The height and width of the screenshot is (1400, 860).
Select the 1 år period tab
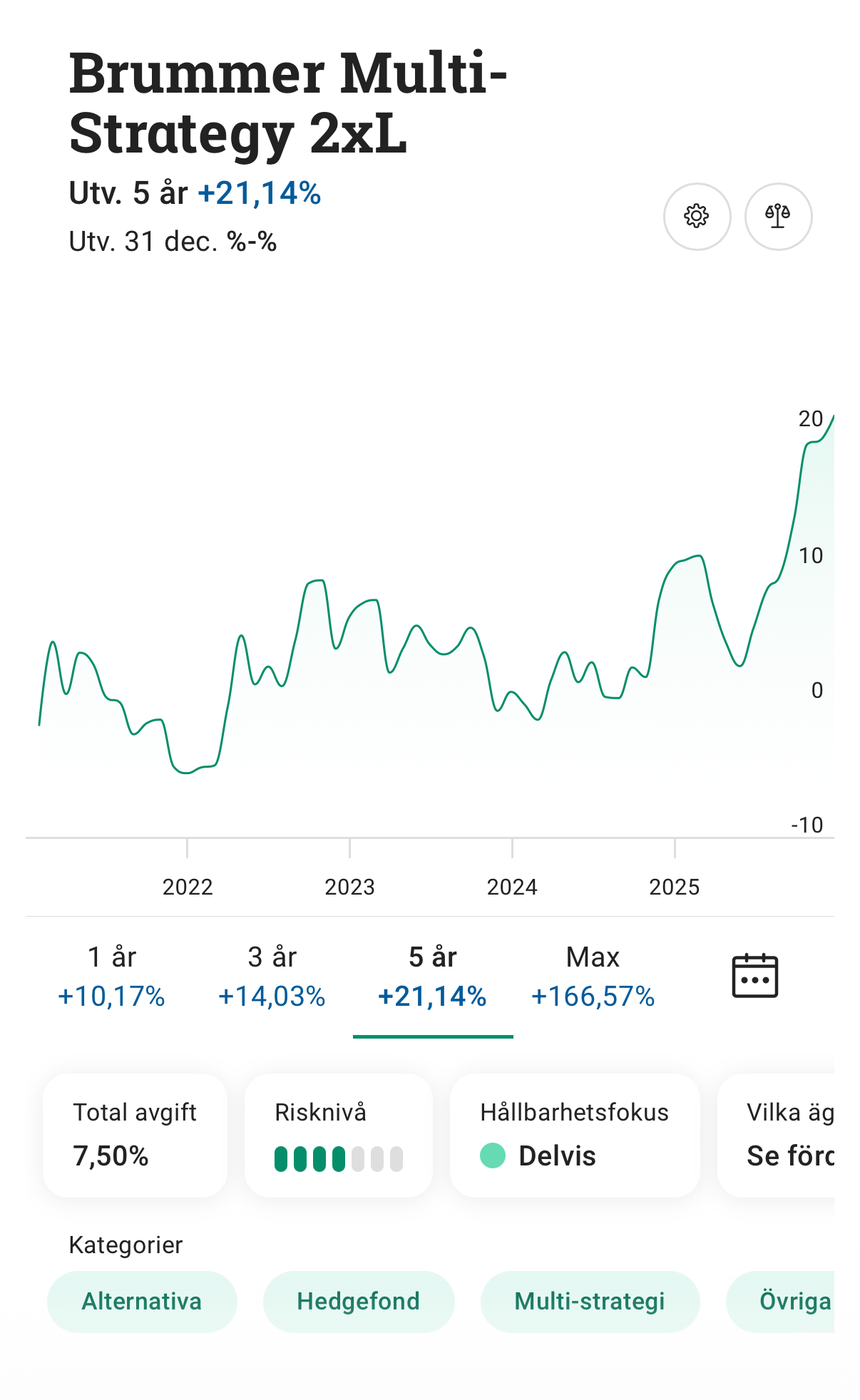[x=112, y=976]
